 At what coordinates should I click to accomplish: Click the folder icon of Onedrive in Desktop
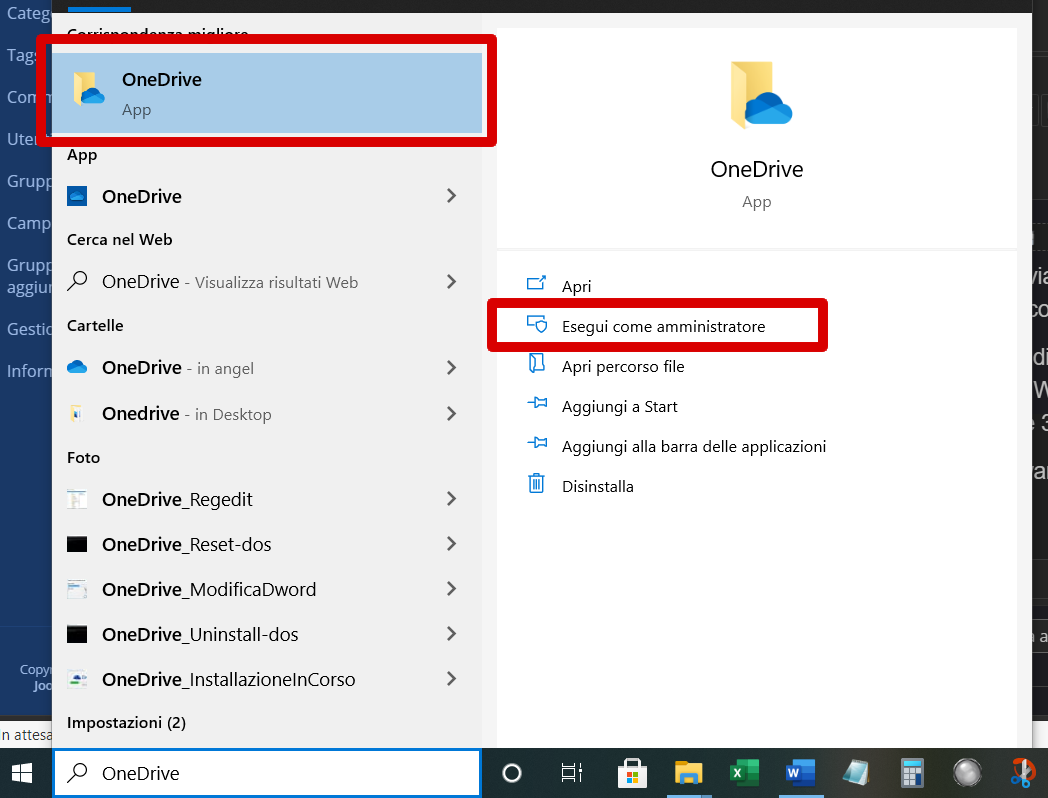pos(77,414)
